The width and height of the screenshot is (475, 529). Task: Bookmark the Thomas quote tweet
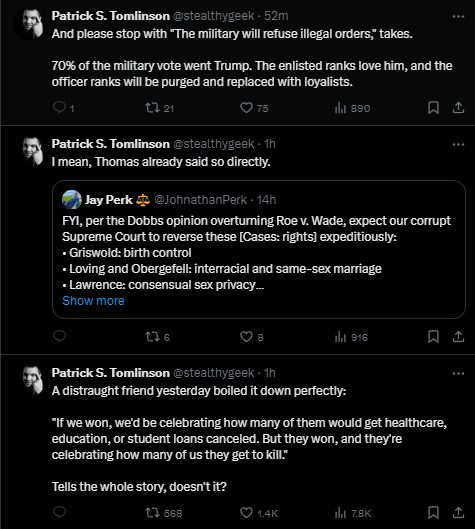pyautogui.click(x=433, y=337)
